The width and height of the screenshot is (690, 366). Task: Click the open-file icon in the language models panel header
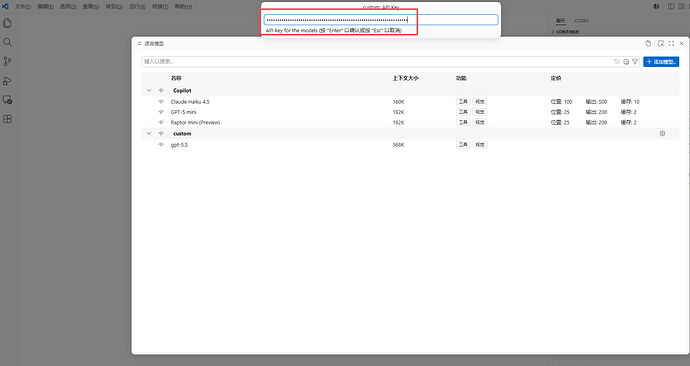tap(648, 44)
